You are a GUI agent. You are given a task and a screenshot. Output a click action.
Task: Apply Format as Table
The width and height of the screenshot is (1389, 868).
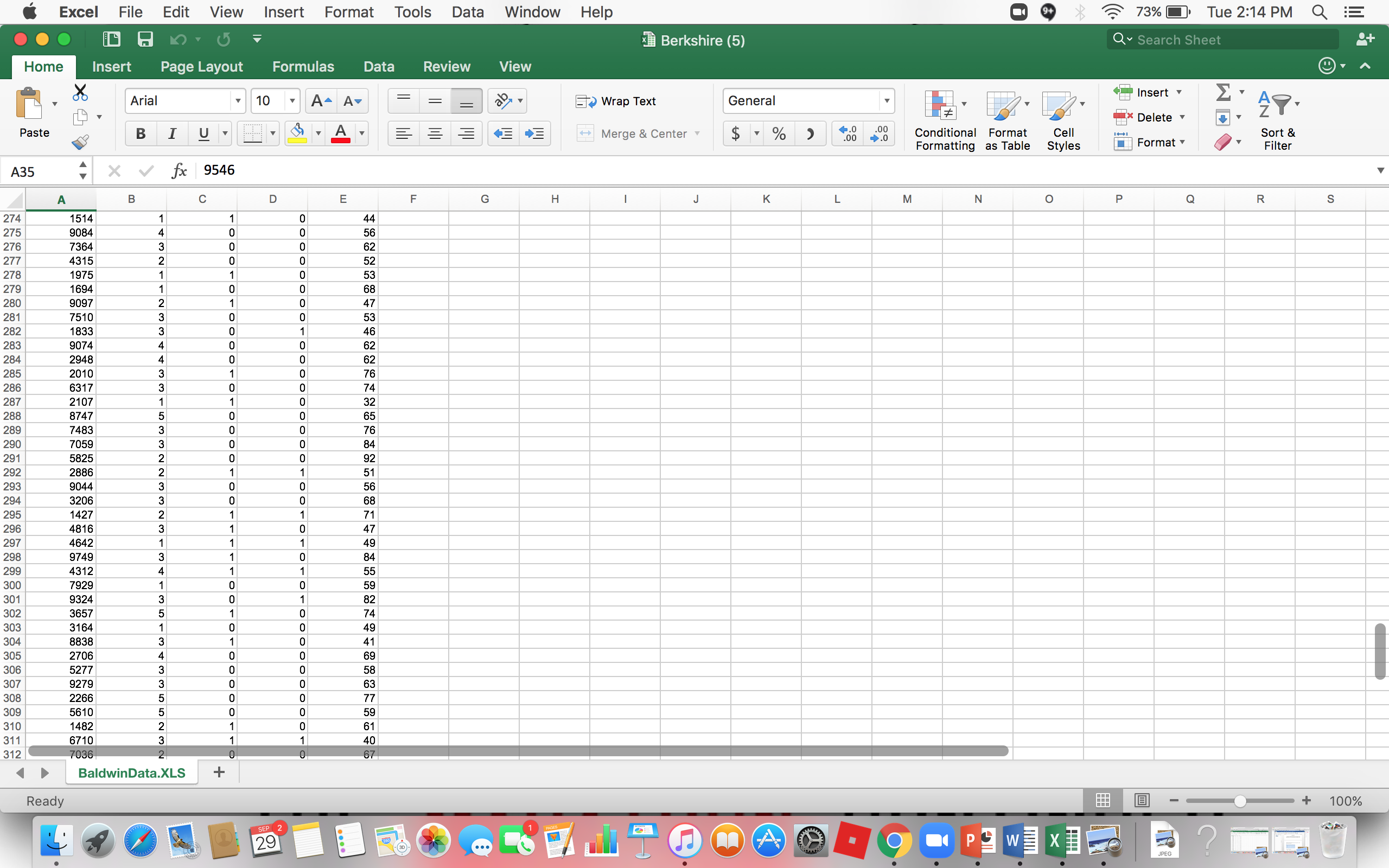(x=1006, y=119)
